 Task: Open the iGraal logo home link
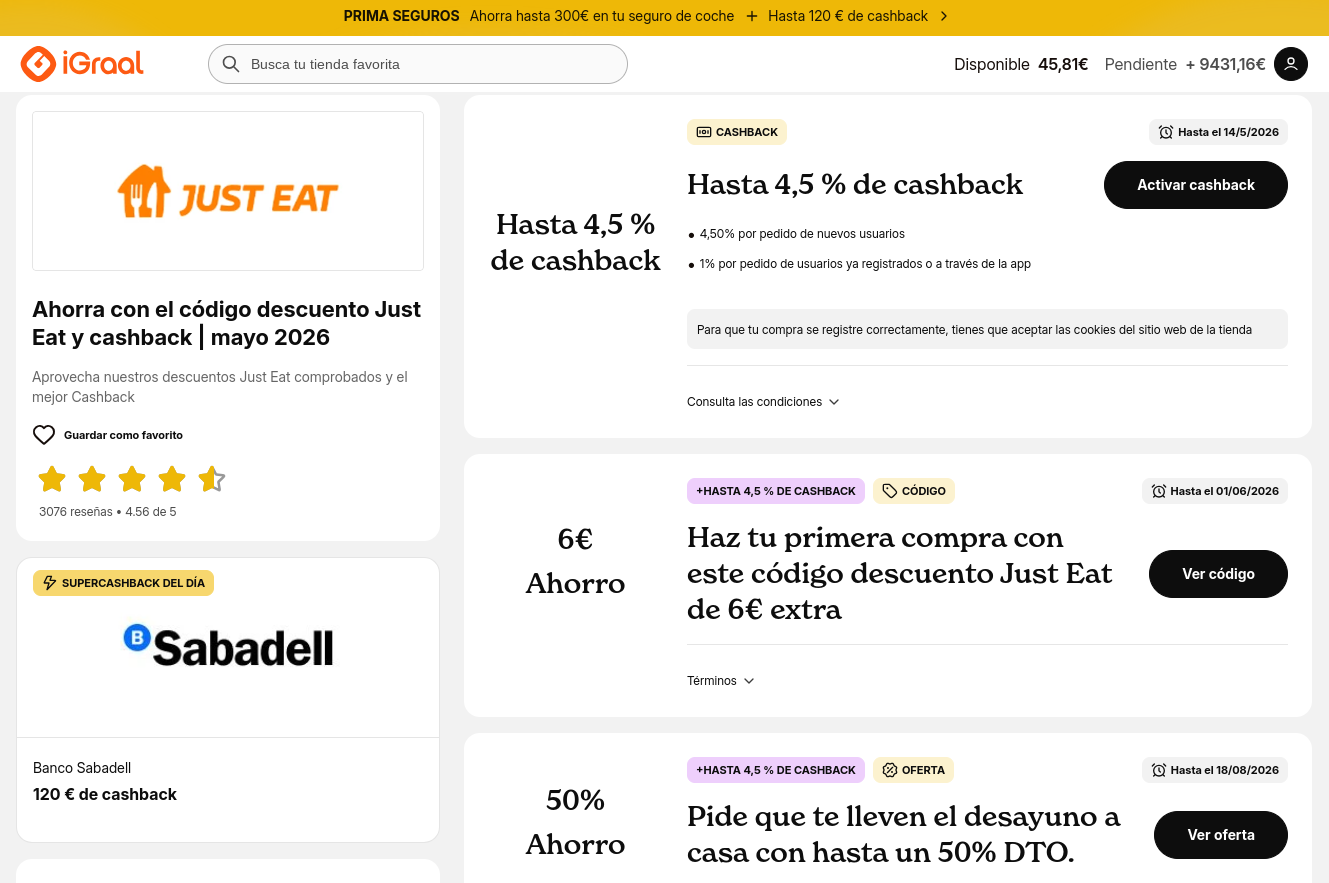[82, 64]
